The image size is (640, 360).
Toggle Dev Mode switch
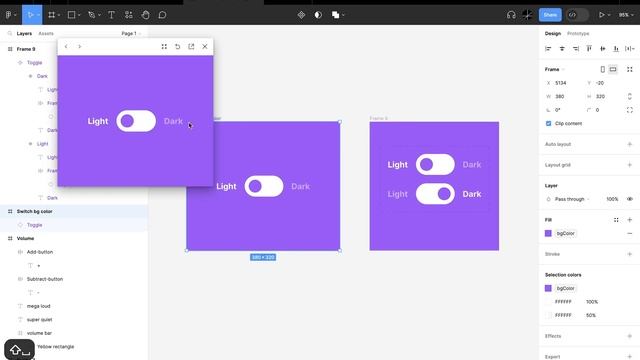point(577,15)
